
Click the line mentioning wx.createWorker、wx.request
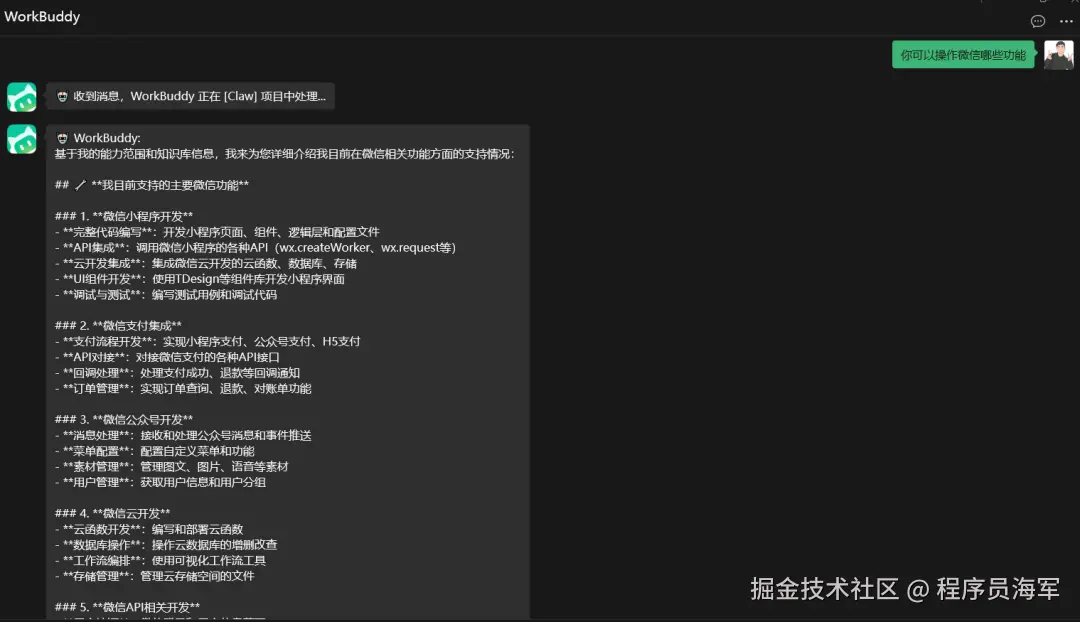point(256,248)
